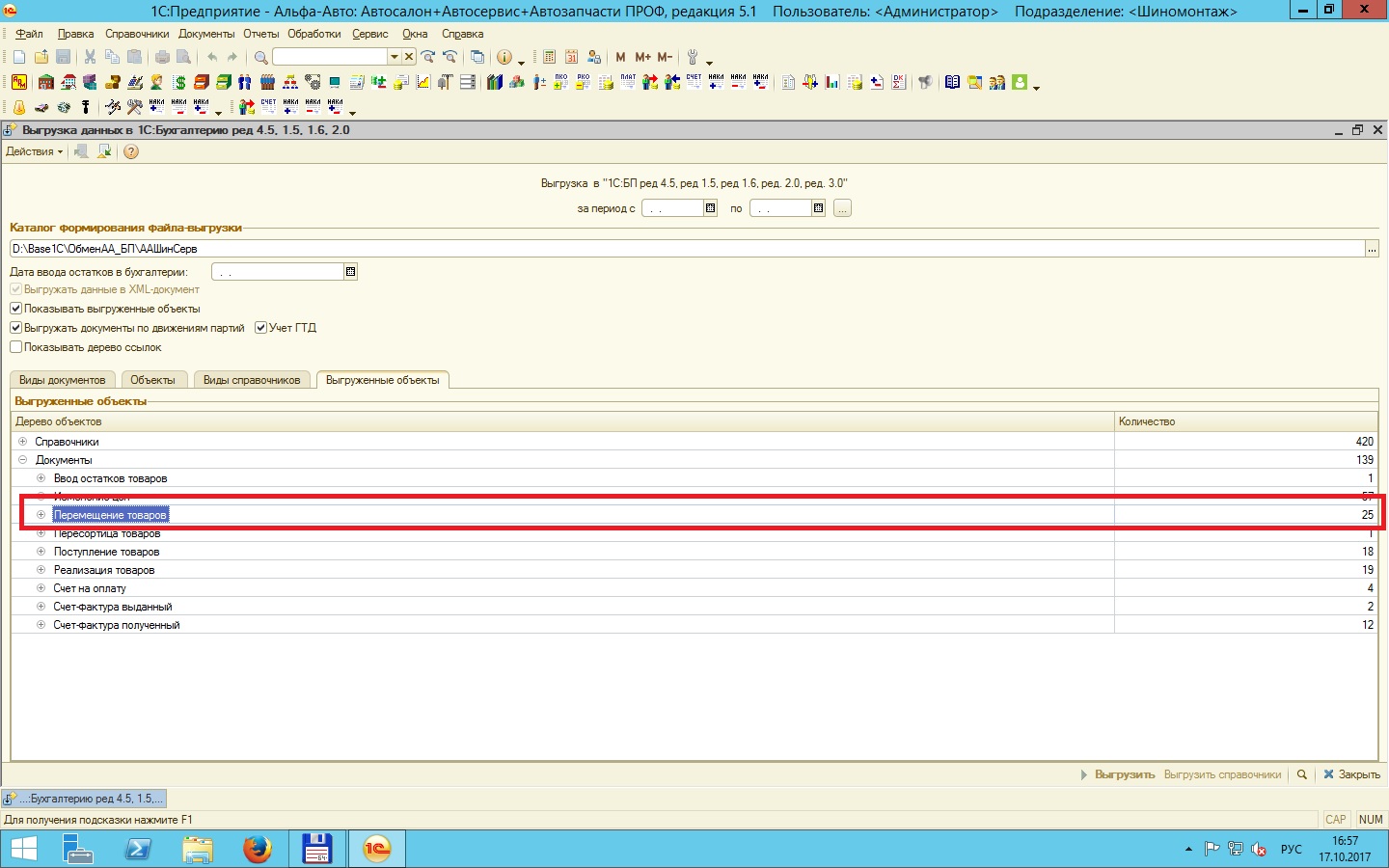1389x868 pixels.
Task: Click the green user silhouette icon
Action: point(1020,82)
